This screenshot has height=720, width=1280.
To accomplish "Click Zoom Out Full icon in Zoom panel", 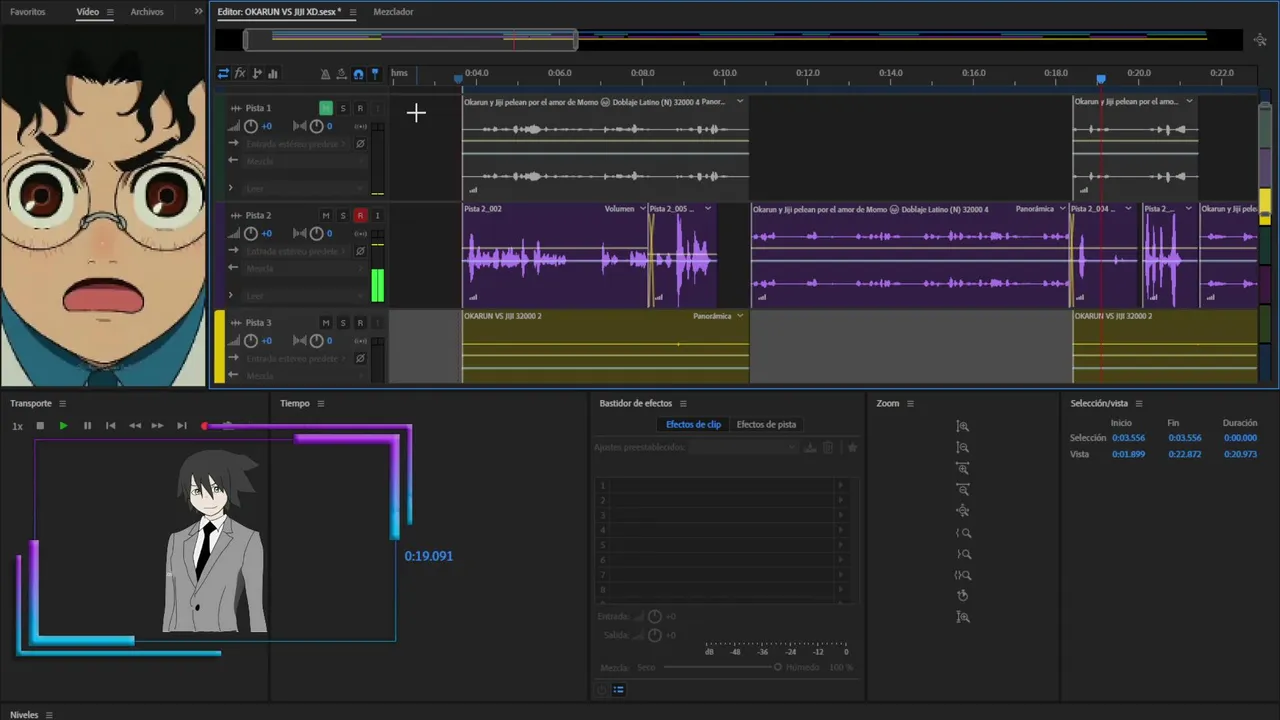I will click(x=963, y=511).
